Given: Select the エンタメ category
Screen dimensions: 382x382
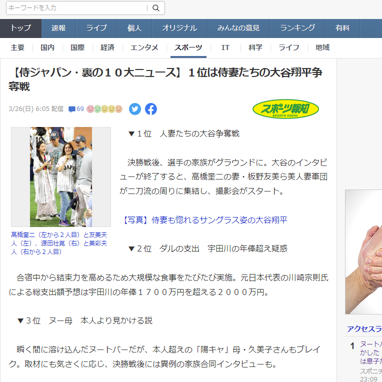Looking at the screenshot, I should (144, 48).
